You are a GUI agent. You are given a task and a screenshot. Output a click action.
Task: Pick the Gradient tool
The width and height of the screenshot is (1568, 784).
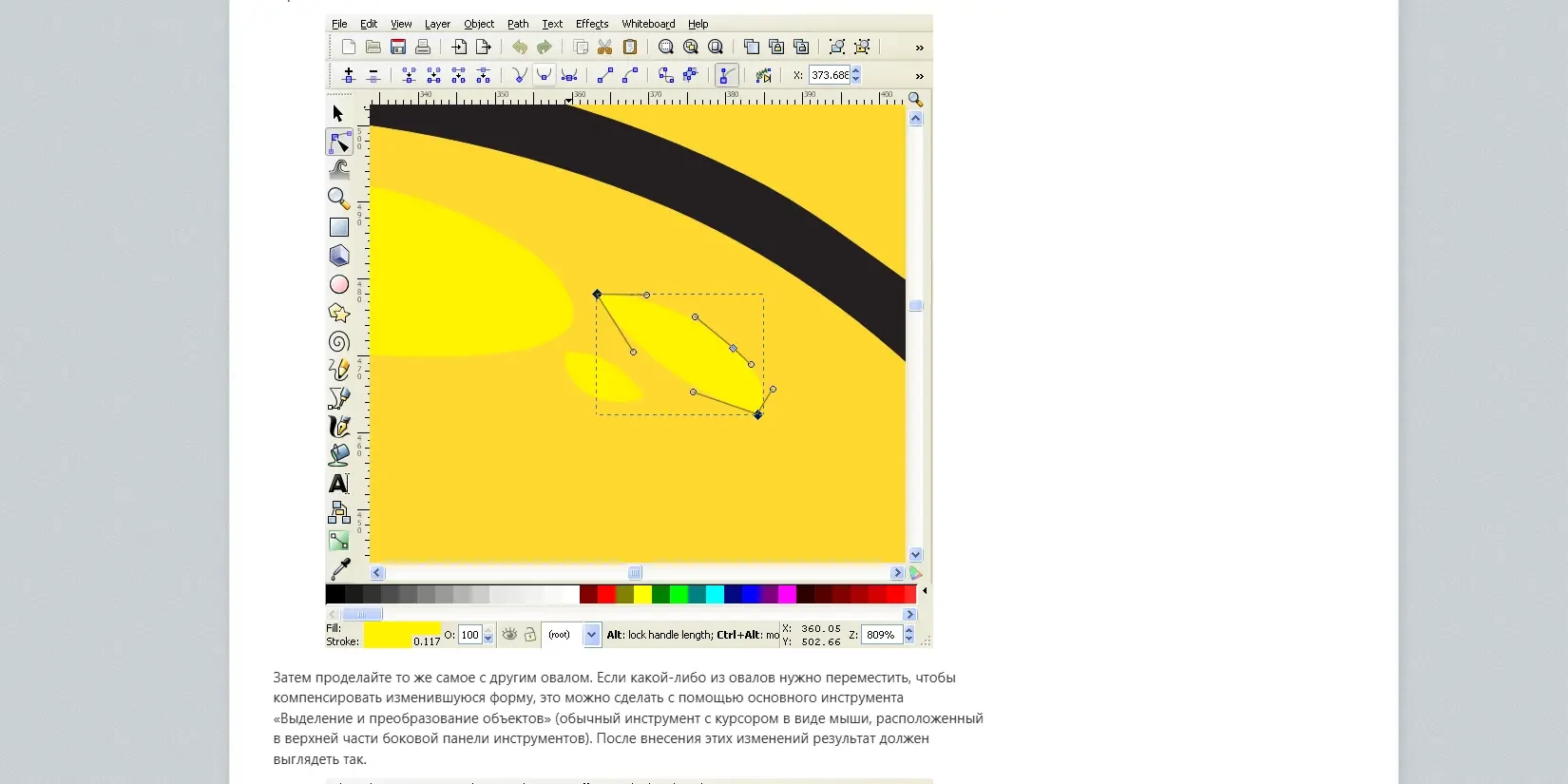pyautogui.click(x=339, y=541)
